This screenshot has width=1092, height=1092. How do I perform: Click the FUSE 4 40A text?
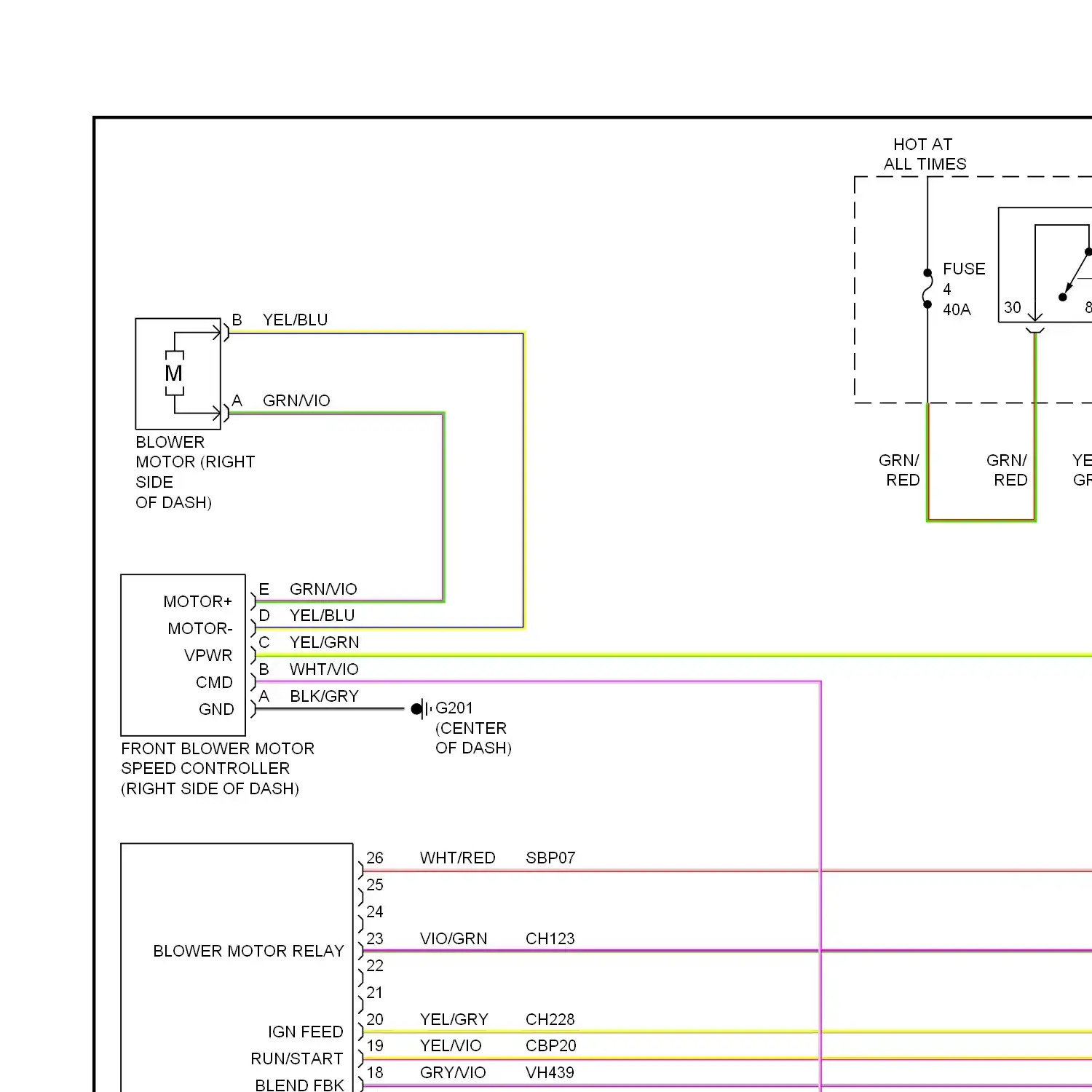click(963, 289)
